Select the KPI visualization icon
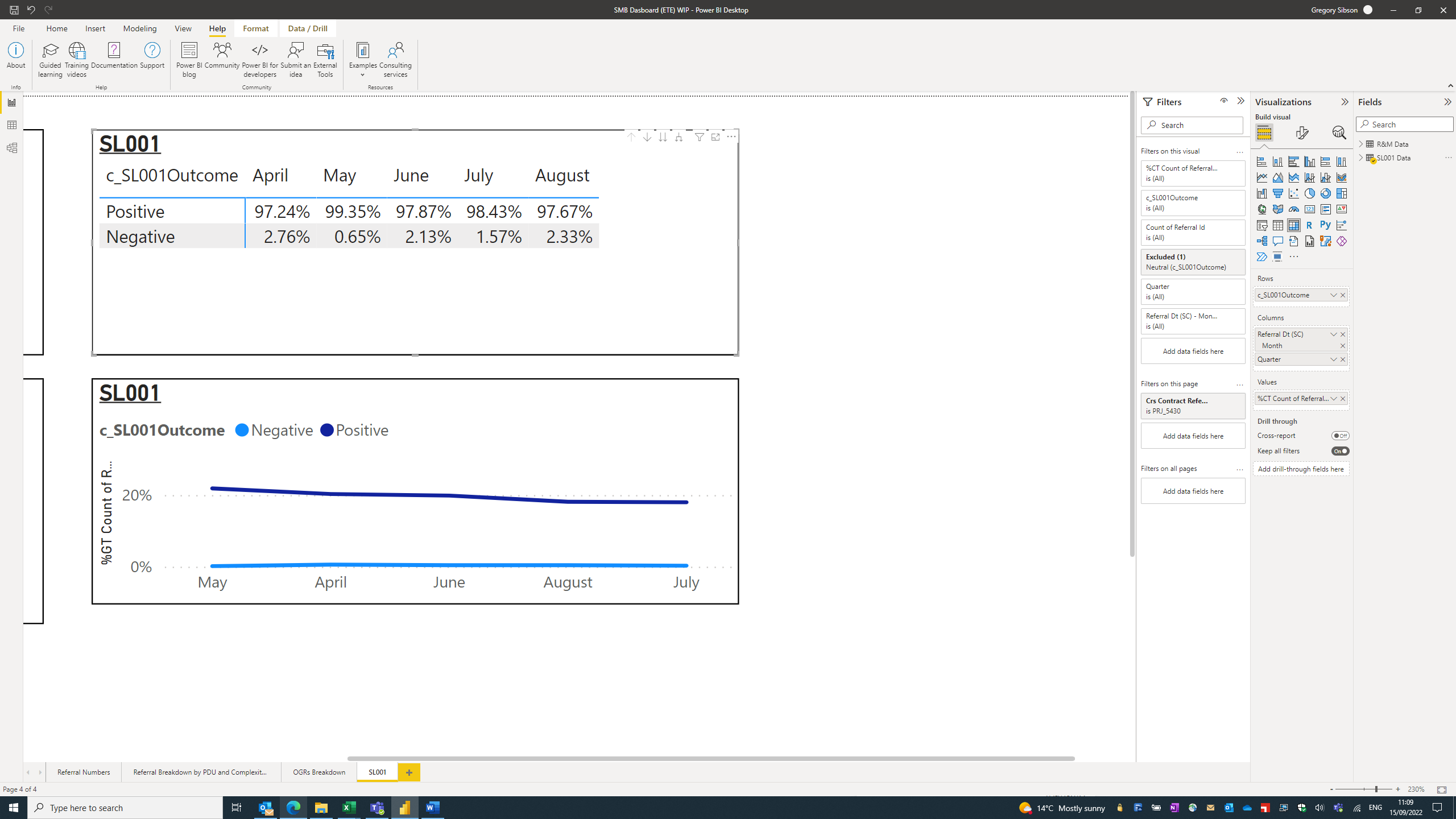This screenshot has height=819, width=1456. [1341, 209]
